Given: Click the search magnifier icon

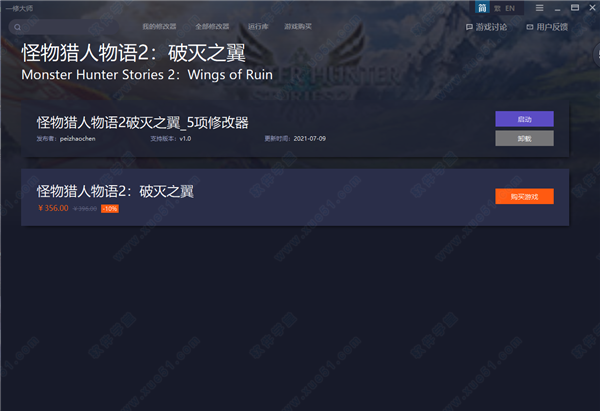Looking at the screenshot, I should coord(18,27).
